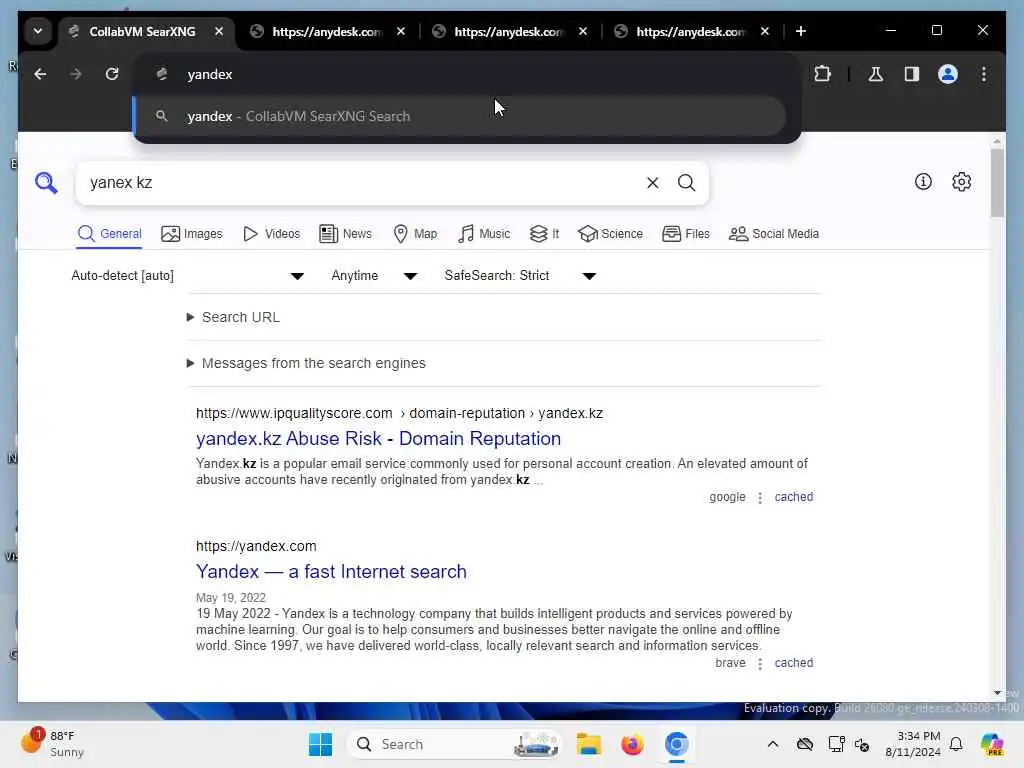The height and width of the screenshot is (768, 1024).
Task: Open the weather widget showing 88°F
Action: point(54,744)
